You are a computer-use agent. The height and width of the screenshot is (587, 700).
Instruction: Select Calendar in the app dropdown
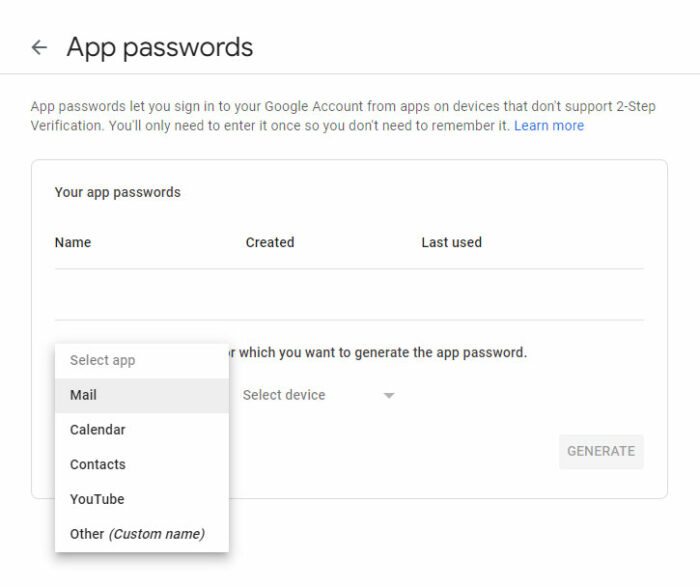tap(142, 429)
